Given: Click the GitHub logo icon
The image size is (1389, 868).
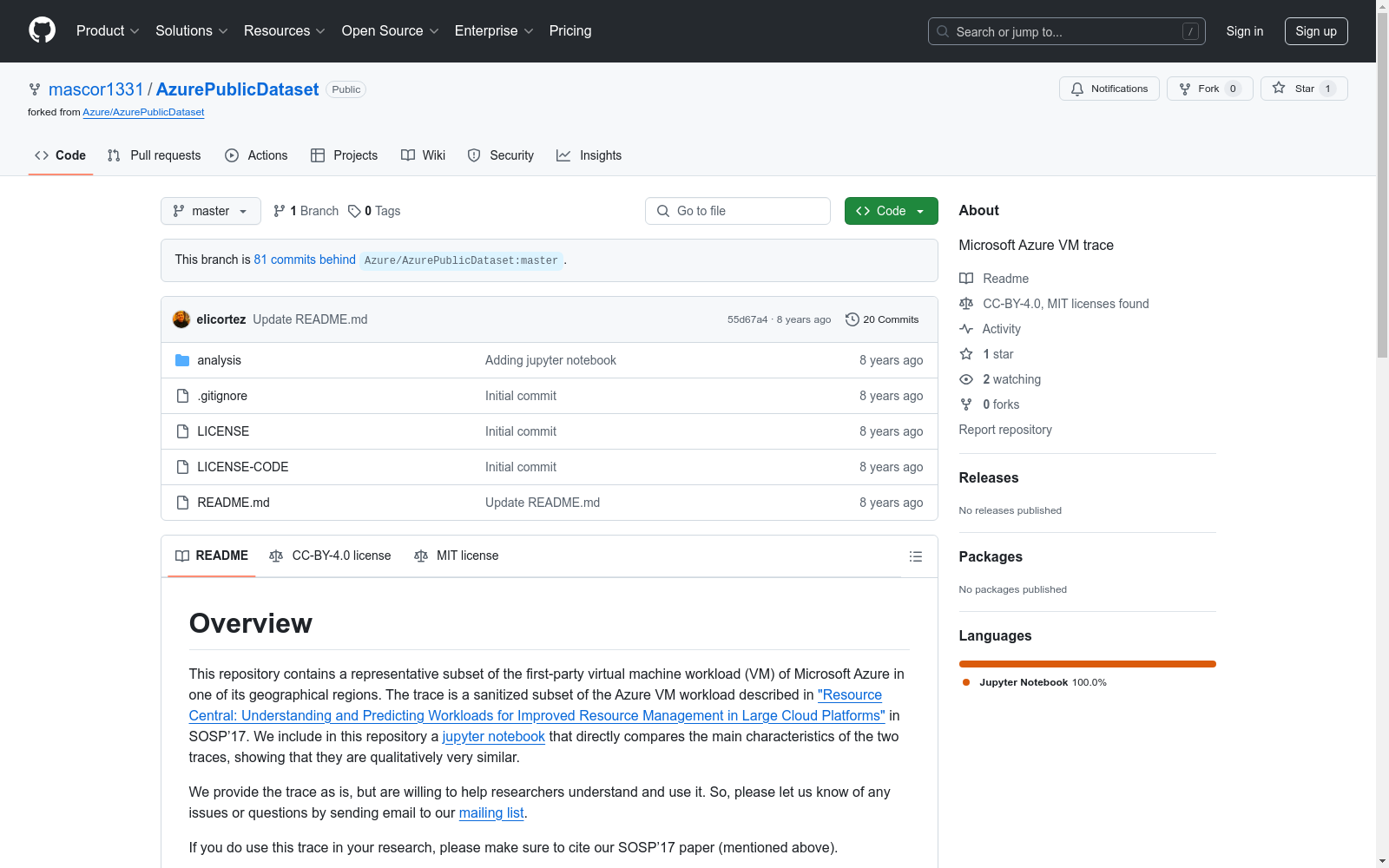Looking at the screenshot, I should tap(42, 30).
